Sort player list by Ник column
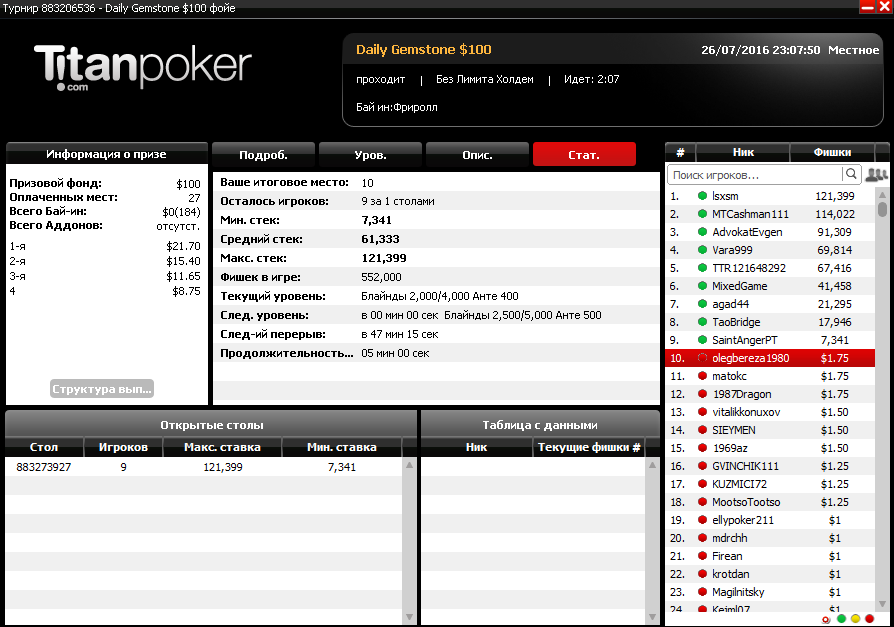Viewport: 894px width, 627px height. point(743,152)
